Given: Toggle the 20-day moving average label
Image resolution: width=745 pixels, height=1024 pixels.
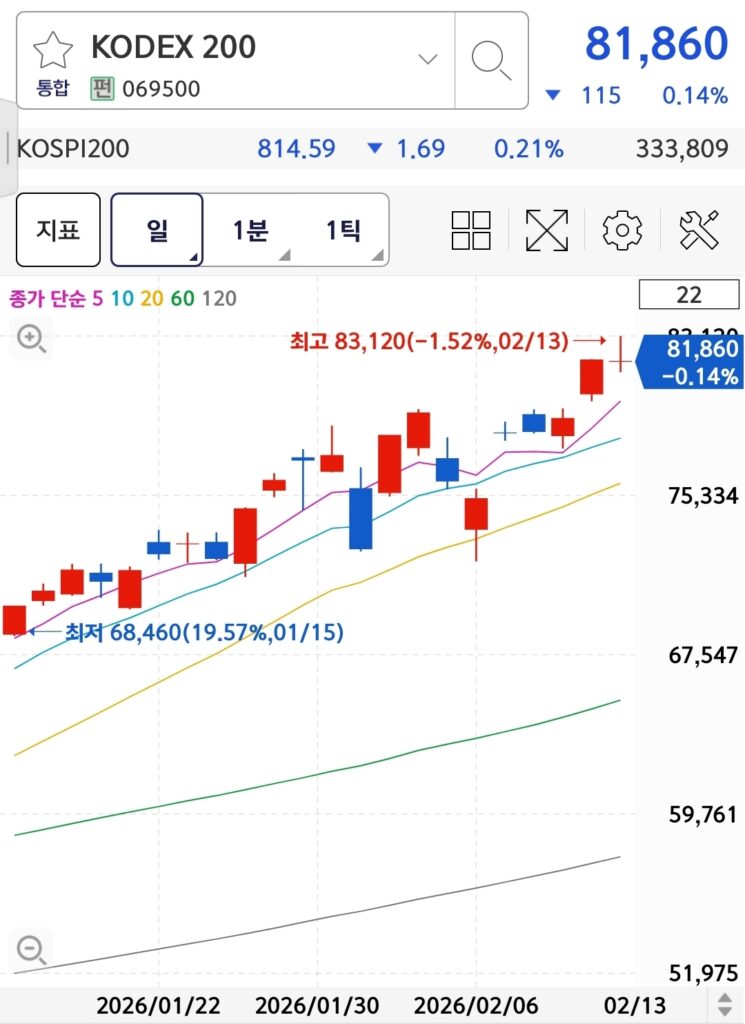Looking at the screenshot, I should coord(153,298).
